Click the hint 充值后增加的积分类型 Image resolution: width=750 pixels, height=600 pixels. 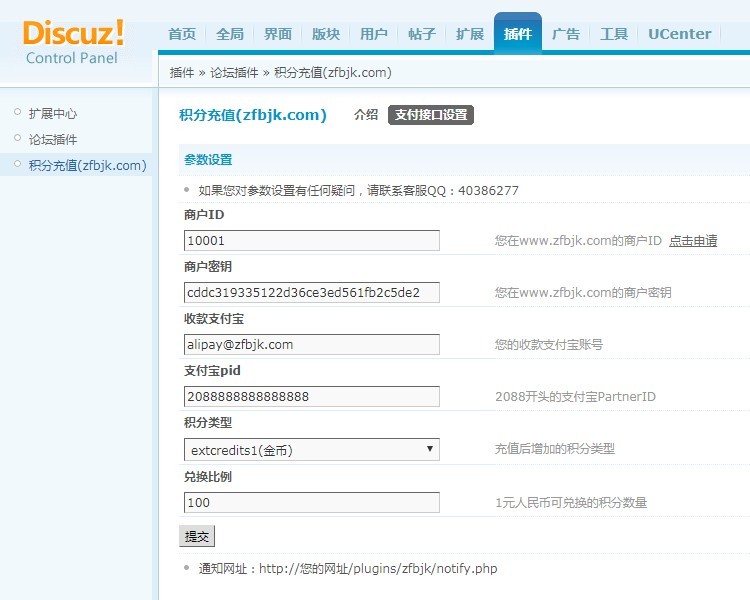[555, 449]
